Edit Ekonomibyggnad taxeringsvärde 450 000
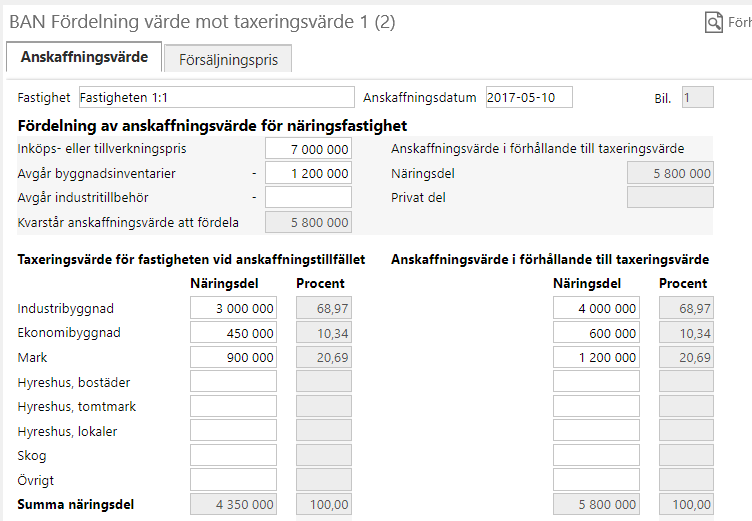The height and width of the screenshot is (521, 752). pos(234,333)
